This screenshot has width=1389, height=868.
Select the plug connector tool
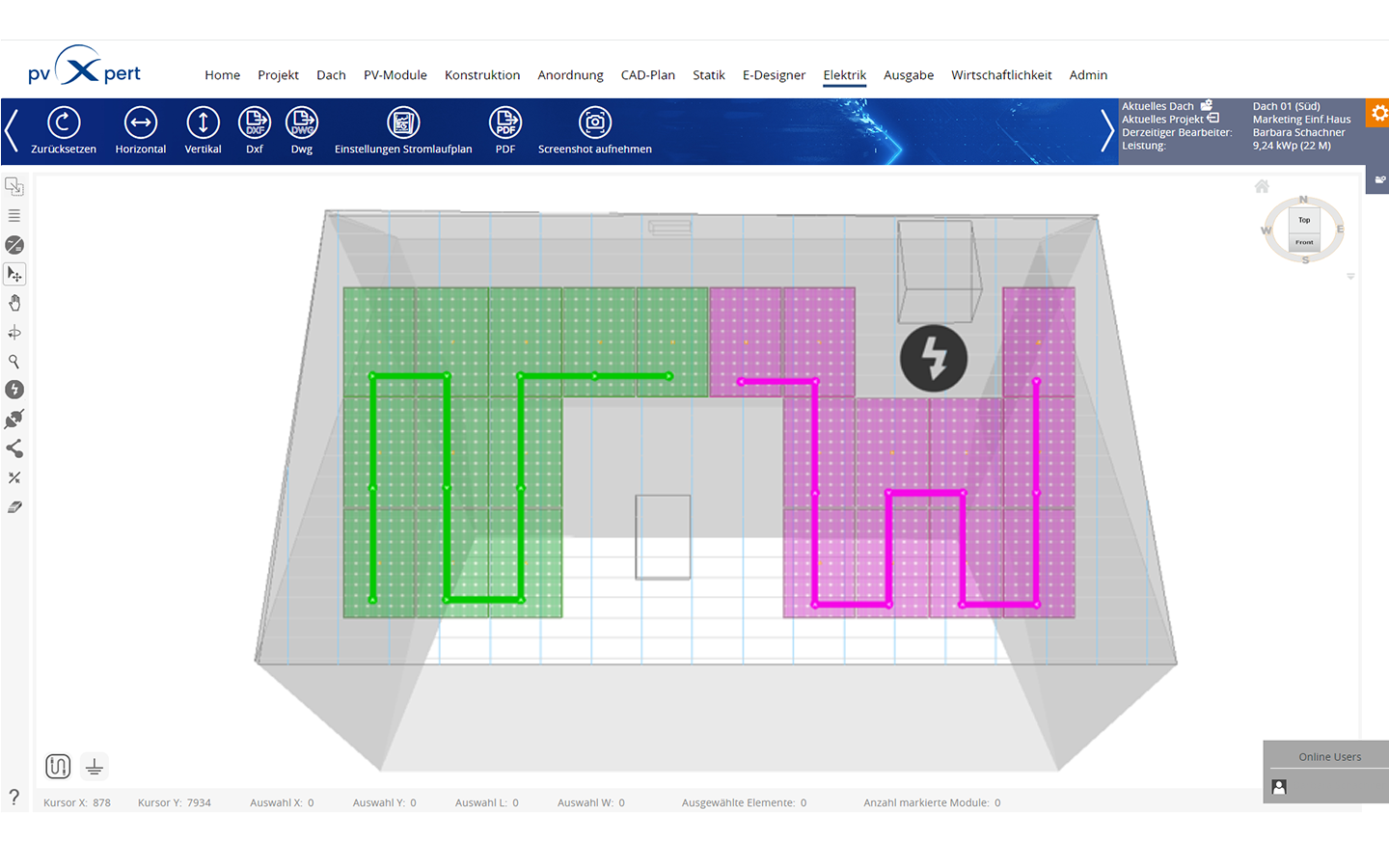[14, 420]
